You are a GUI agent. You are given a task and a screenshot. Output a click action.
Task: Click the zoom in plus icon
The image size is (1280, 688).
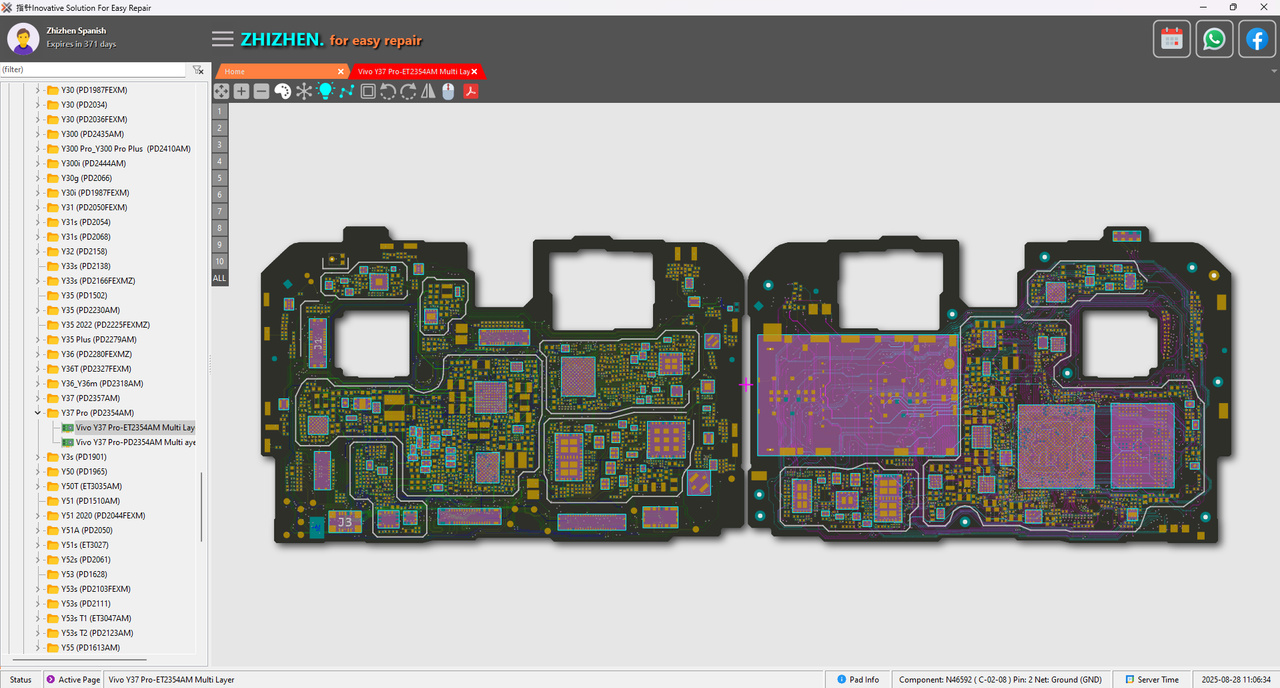(x=241, y=91)
